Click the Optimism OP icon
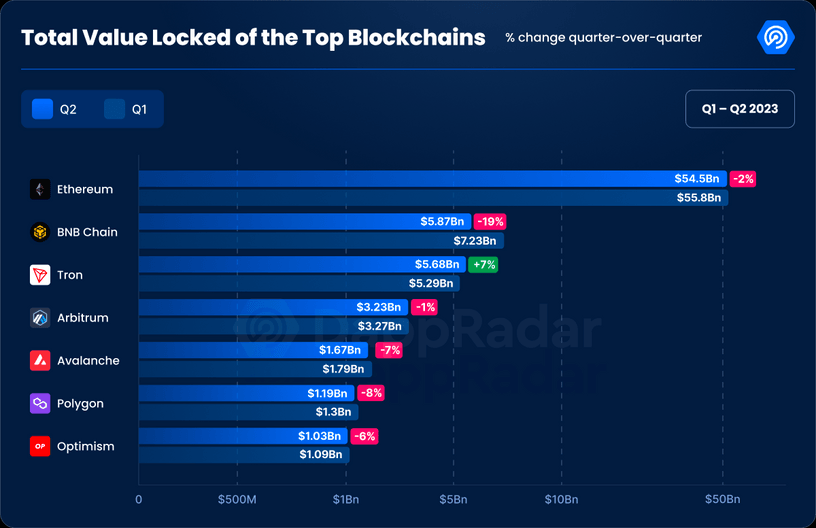Screen dimensions: 816x528 40,446
